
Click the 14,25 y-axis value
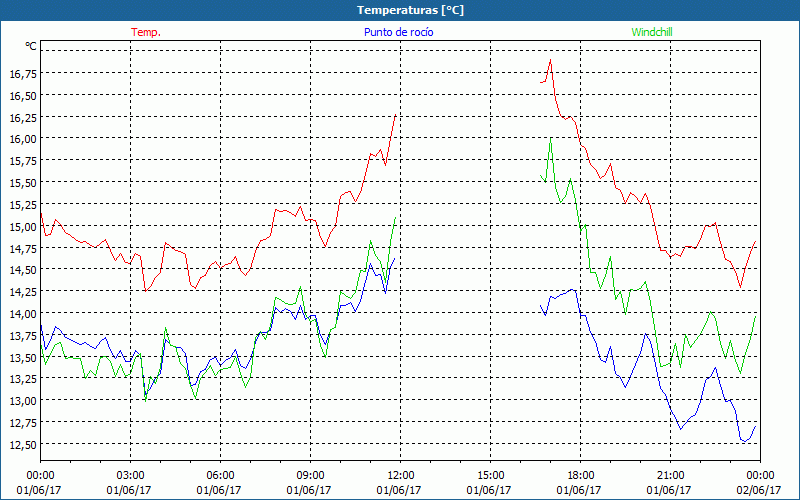[x=23, y=292]
